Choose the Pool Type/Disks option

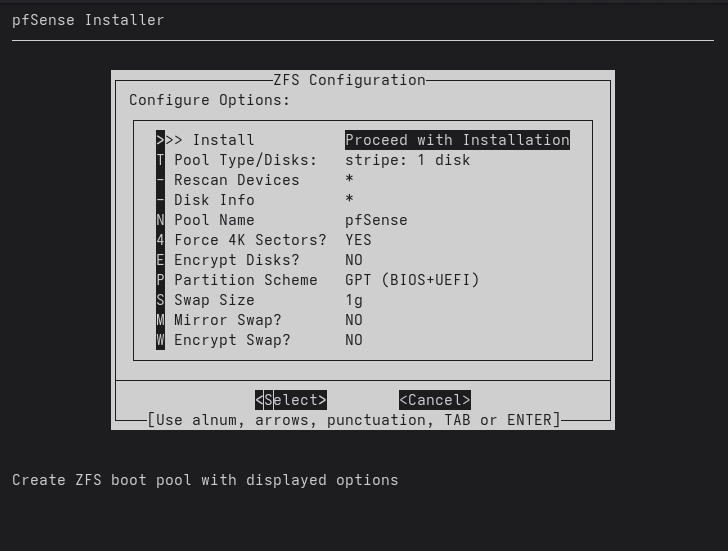pos(313,160)
